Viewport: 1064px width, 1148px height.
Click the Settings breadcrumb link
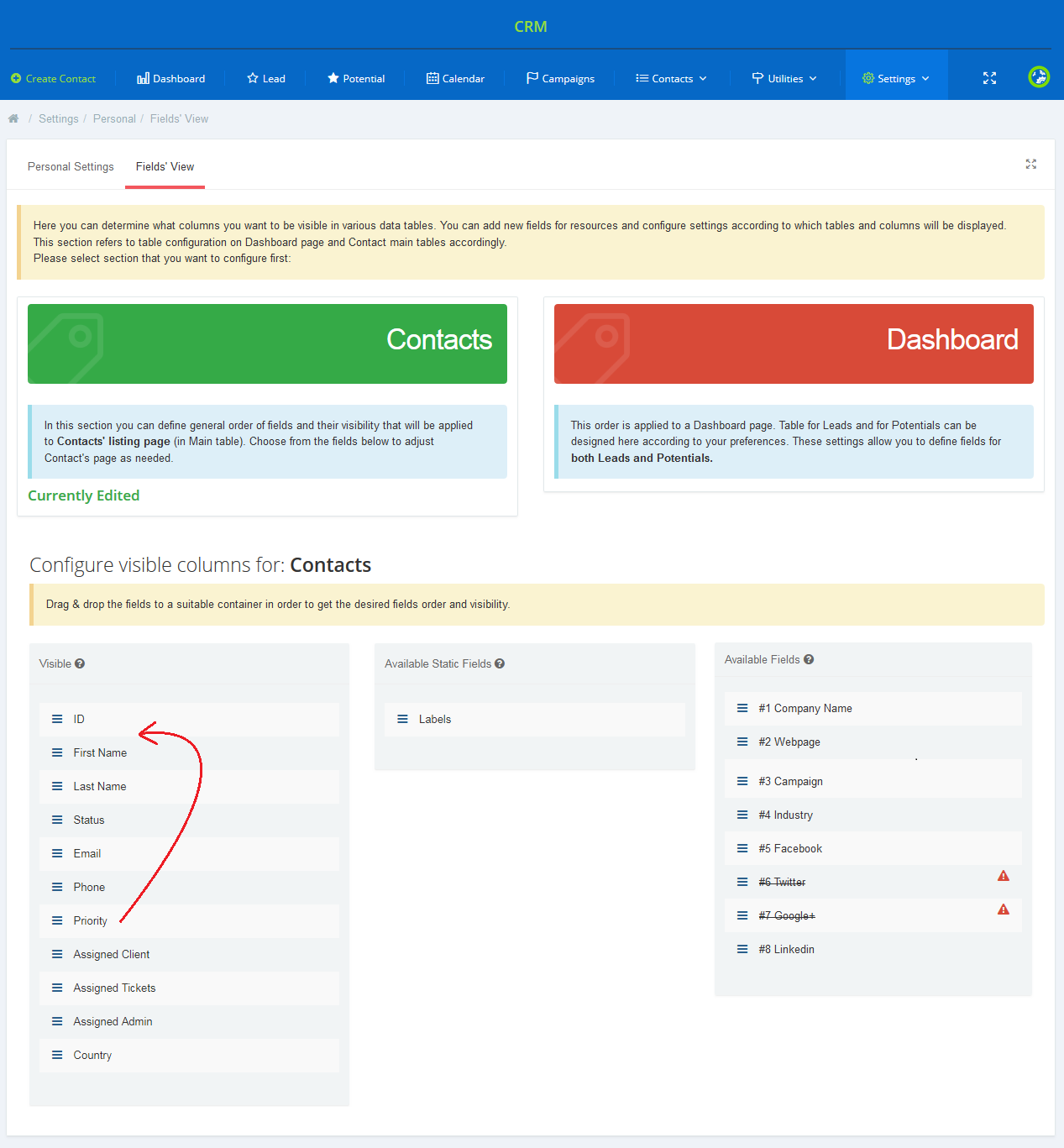pyautogui.click(x=59, y=118)
